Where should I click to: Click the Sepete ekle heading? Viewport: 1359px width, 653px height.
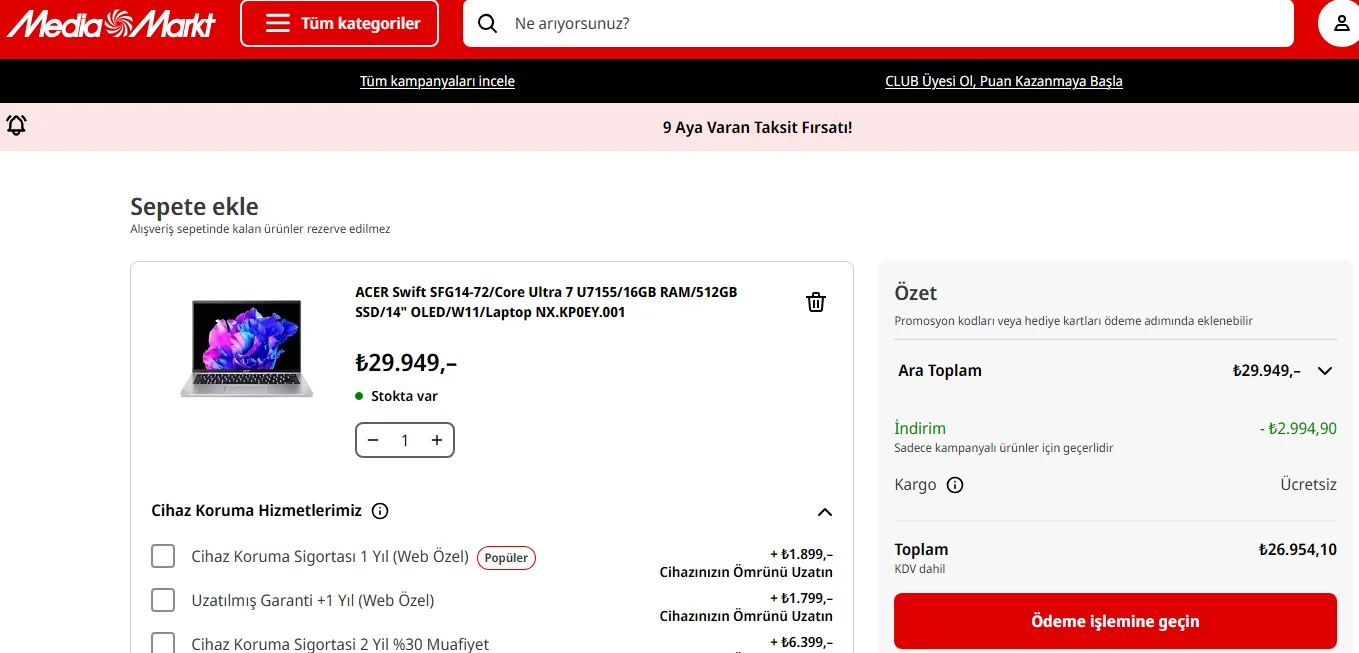195,207
